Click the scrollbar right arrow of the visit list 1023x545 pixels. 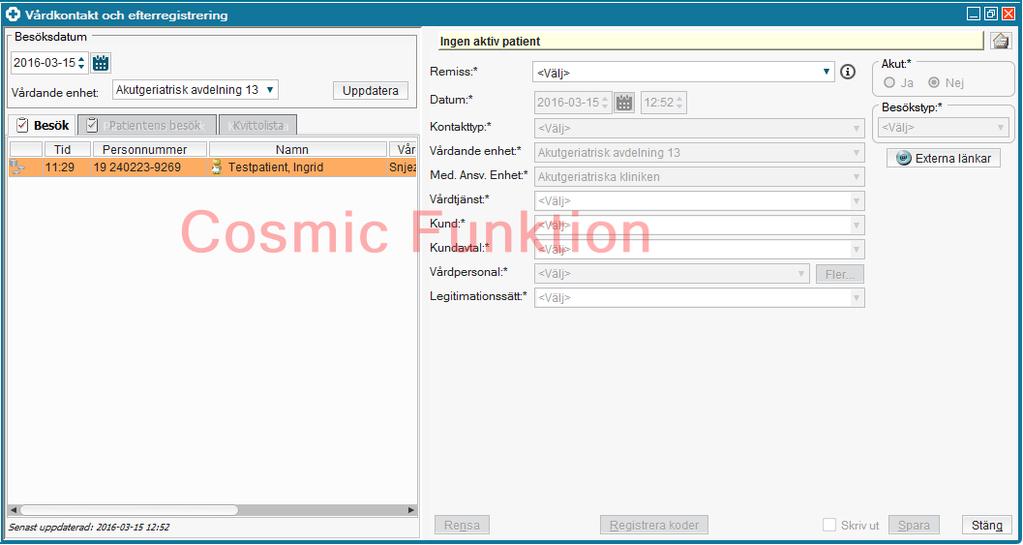click(x=411, y=510)
